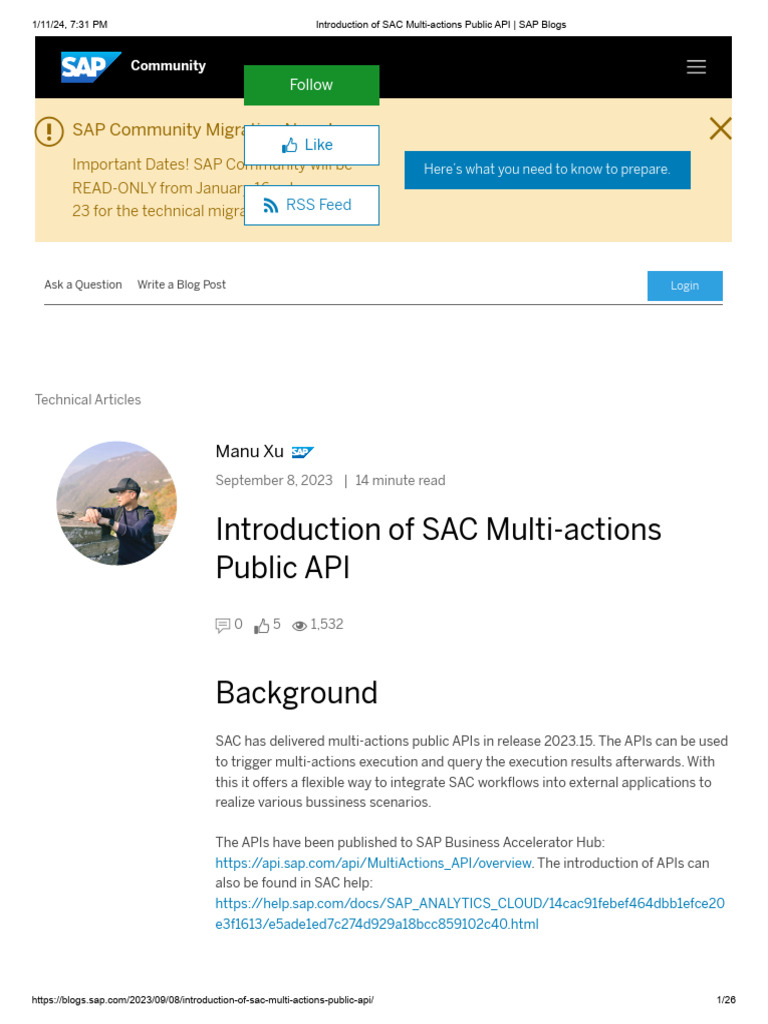Open the help.sap.com SAP Analytics Cloud docs link
768x1024 pixels.
pos(469,904)
